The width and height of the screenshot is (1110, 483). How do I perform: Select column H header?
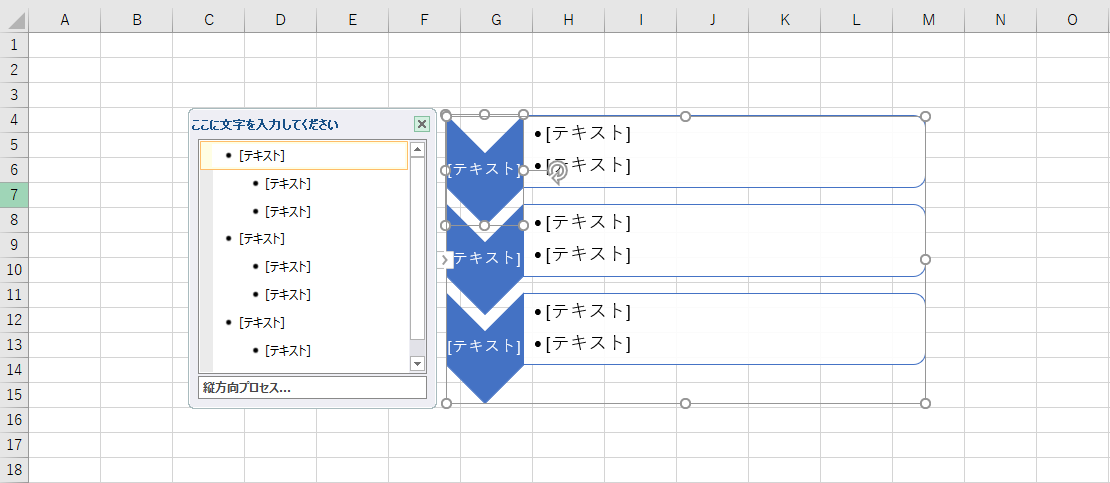coord(568,20)
